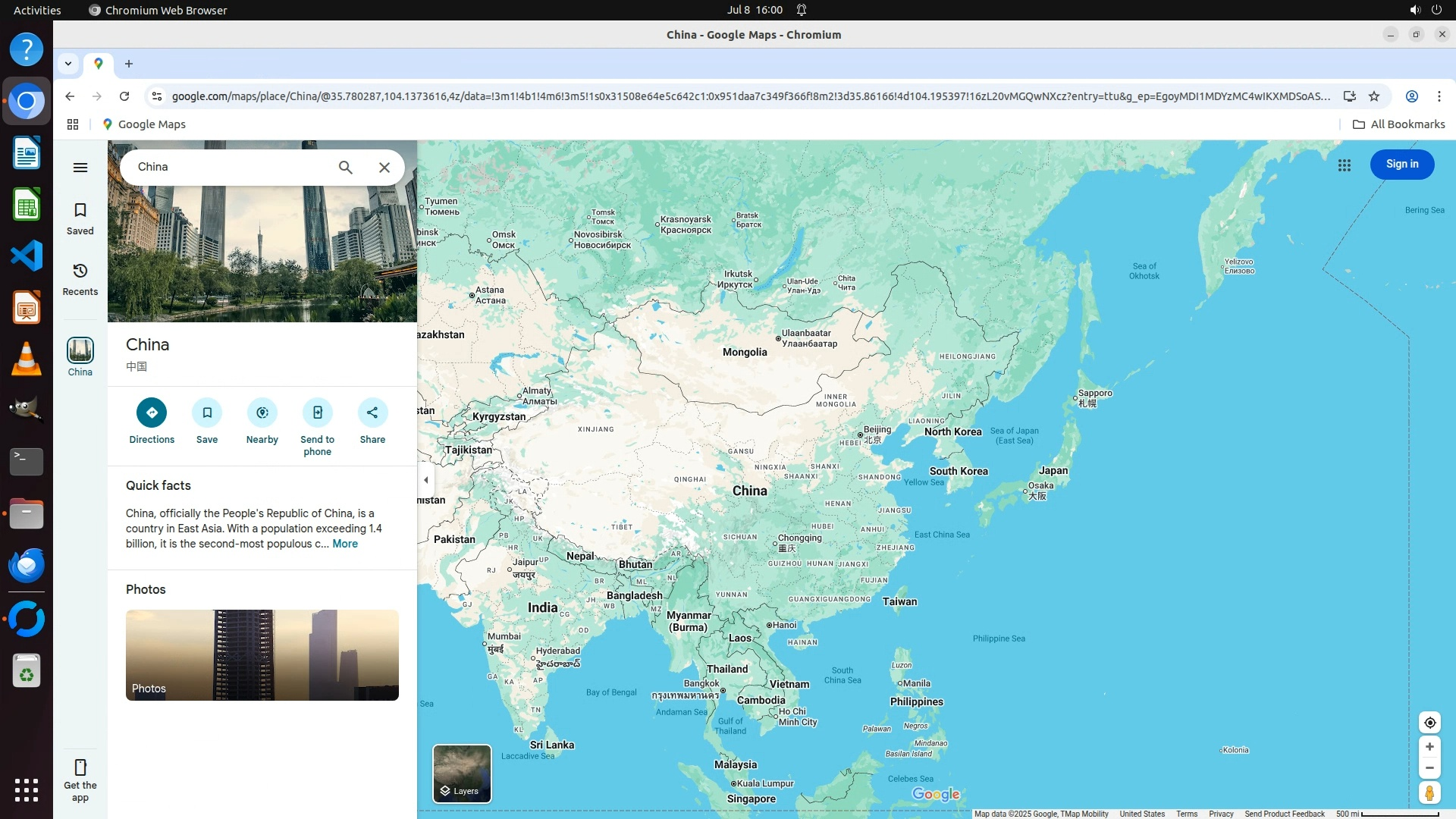The image size is (1456, 819).
Task: Expand the tab search dropdown arrow
Action: point(68,64)
